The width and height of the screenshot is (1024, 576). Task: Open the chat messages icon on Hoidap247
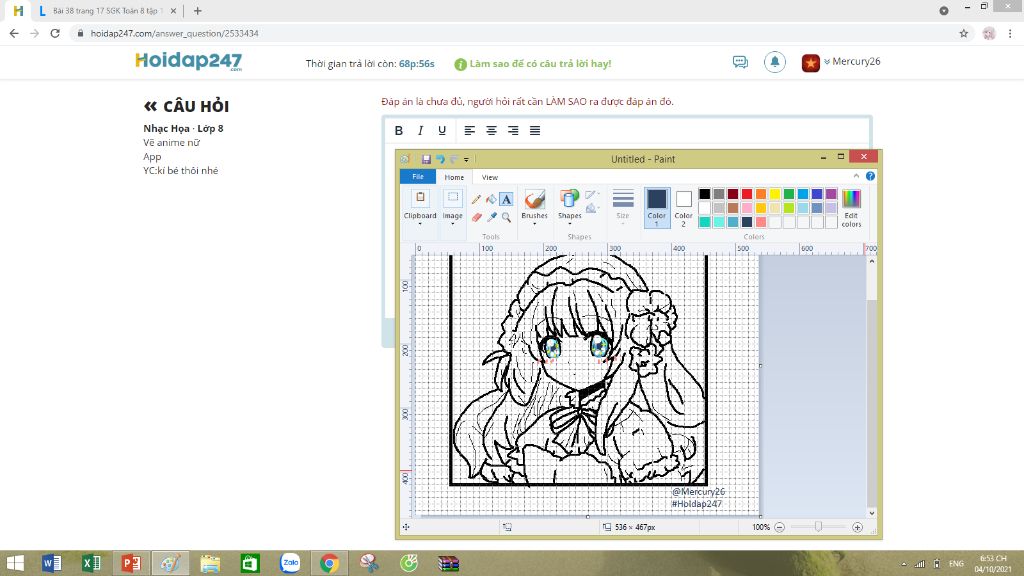click(740, 62)
